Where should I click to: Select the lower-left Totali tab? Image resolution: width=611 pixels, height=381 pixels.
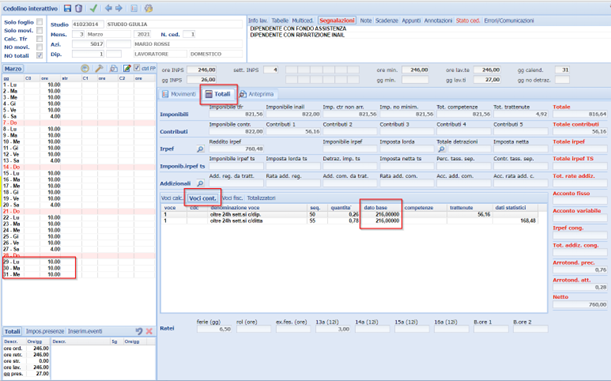coord(12,331)
